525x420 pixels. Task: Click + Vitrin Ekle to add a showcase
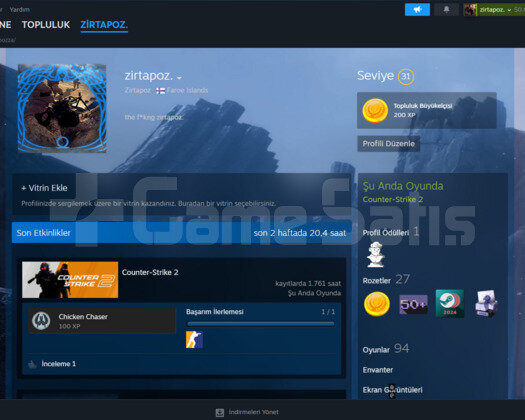point(44,188)
